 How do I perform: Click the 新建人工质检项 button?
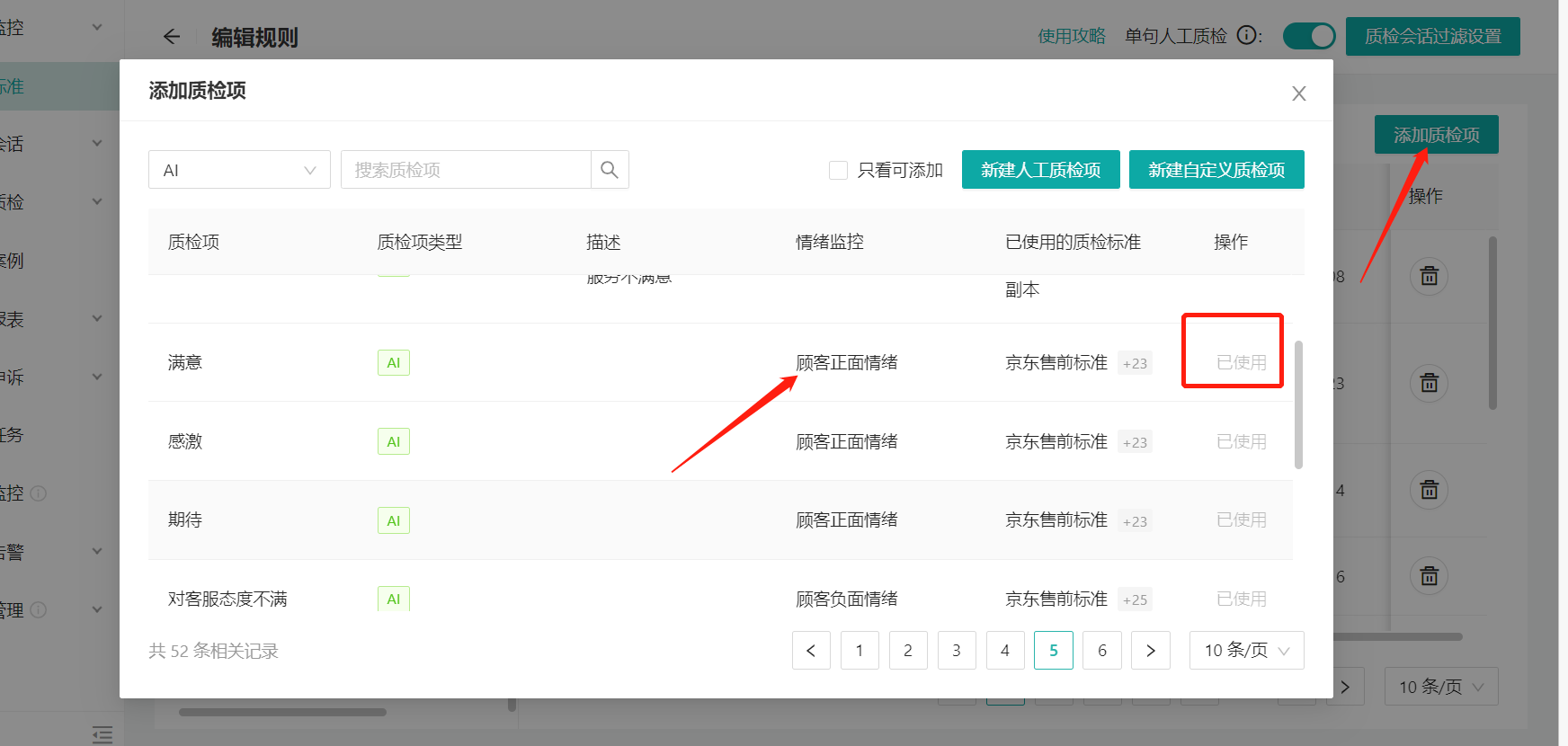[1041, 170]
